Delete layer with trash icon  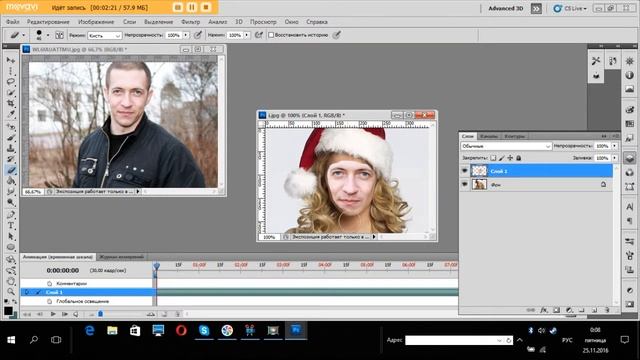(x=607, y=310)
